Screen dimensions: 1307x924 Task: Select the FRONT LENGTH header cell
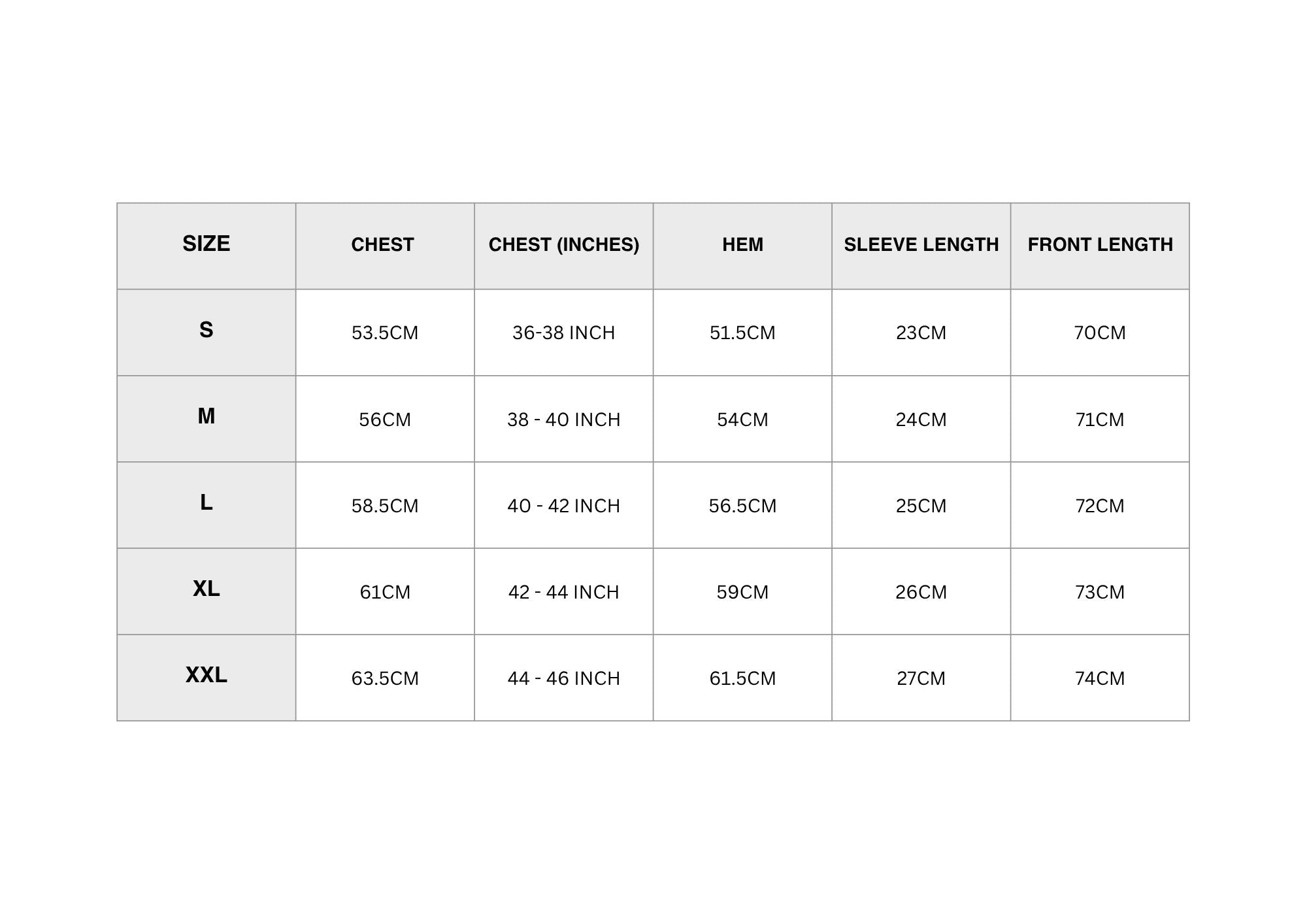coord(1100,244)
